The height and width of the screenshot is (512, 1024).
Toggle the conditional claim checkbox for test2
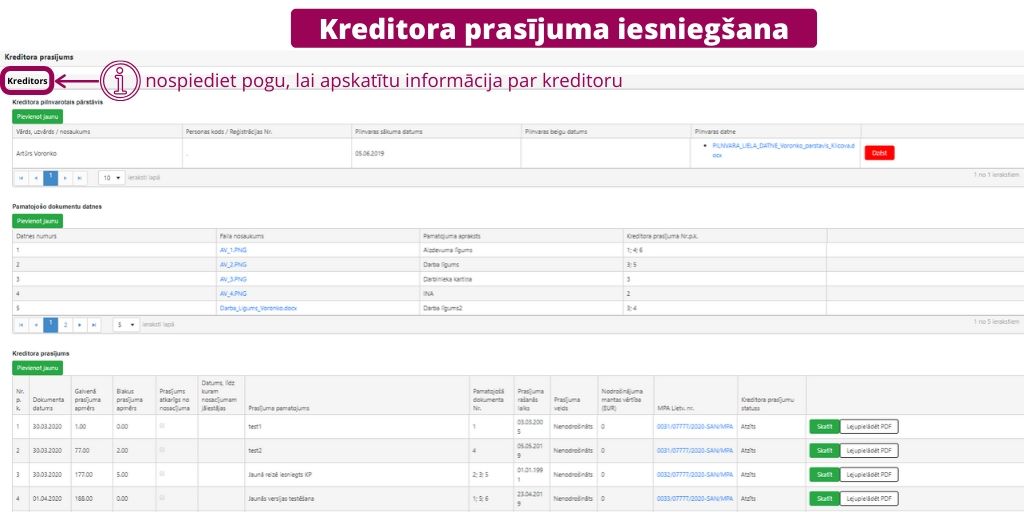point(162,450)
